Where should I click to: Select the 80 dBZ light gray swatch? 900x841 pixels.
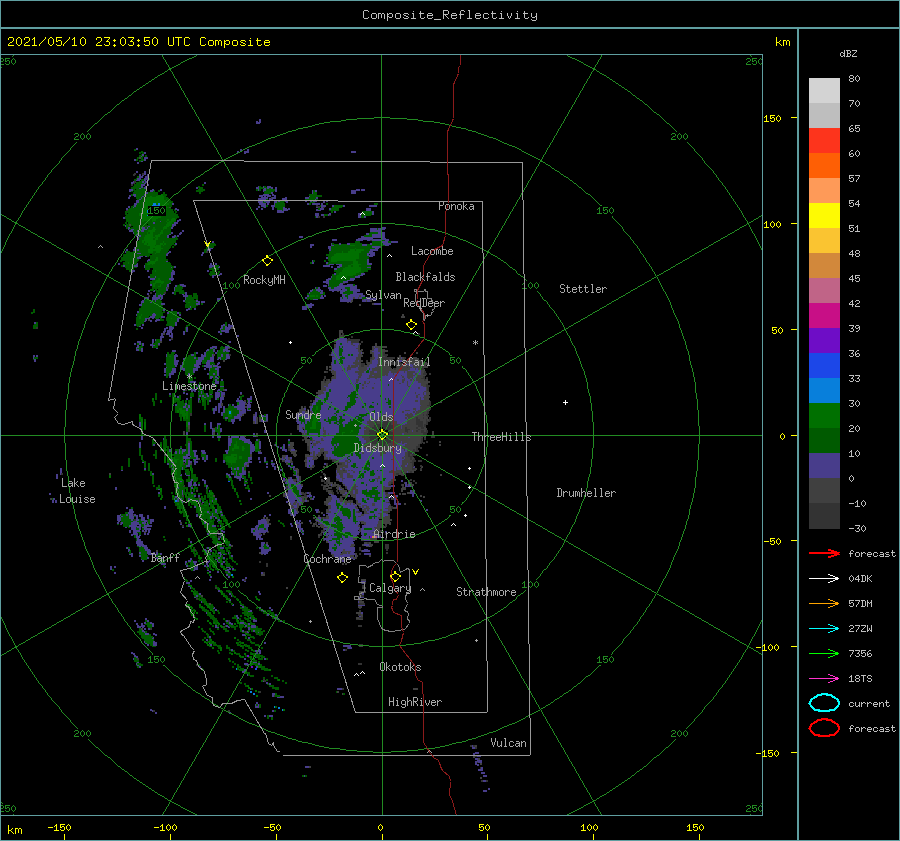824,91
